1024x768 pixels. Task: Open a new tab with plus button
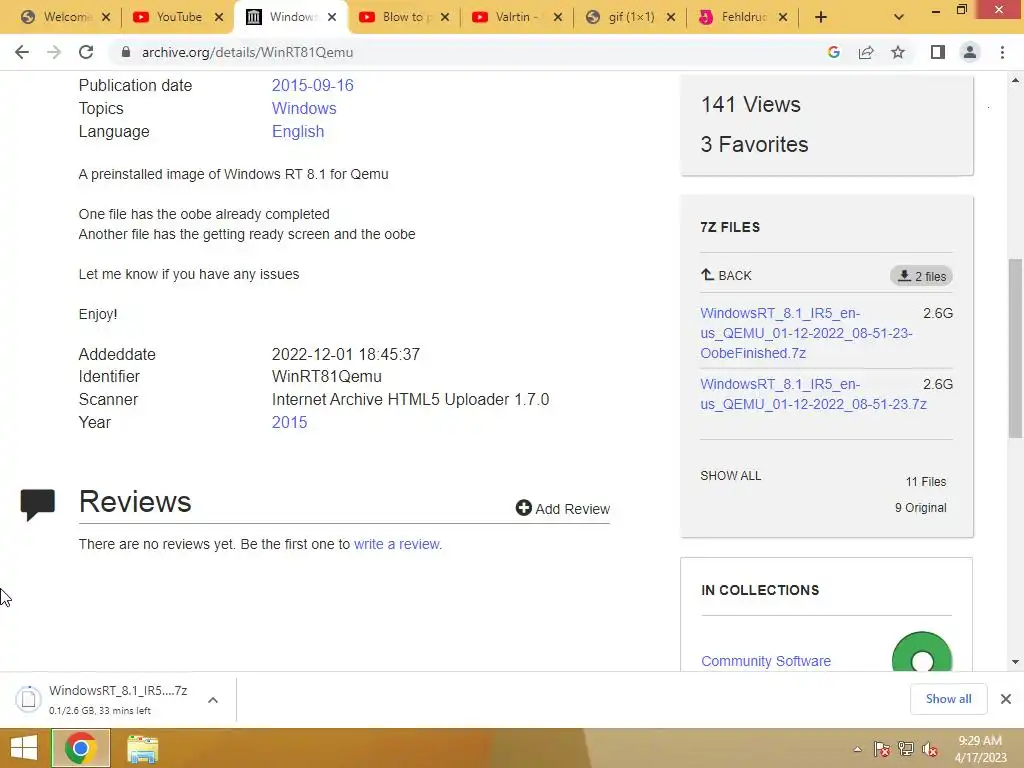point(821,17)
